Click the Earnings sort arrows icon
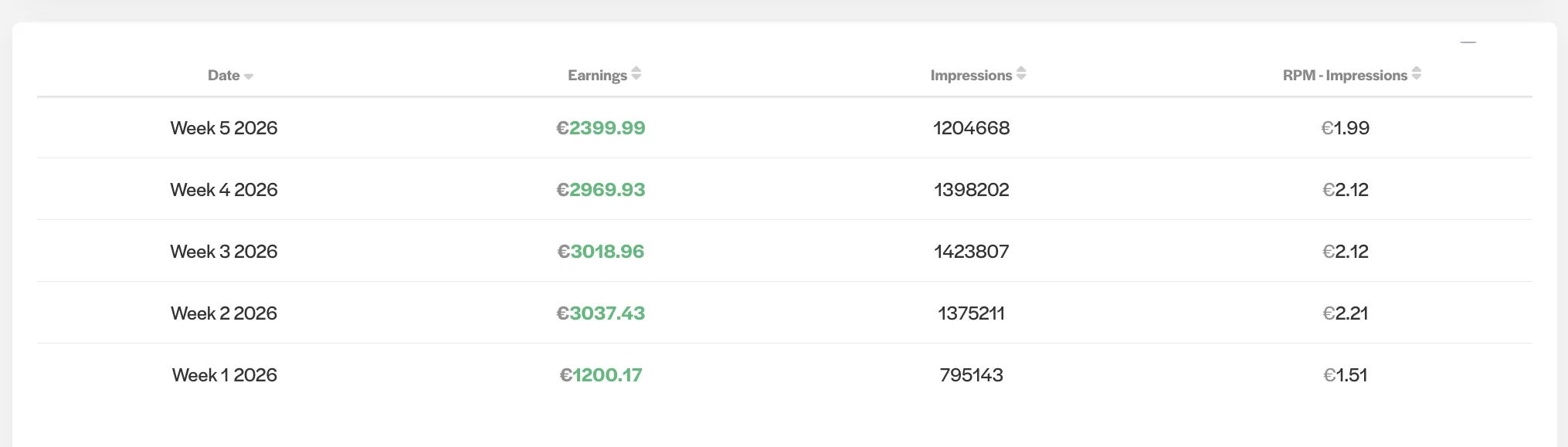1568x447 pixels. tap(636, 74)
